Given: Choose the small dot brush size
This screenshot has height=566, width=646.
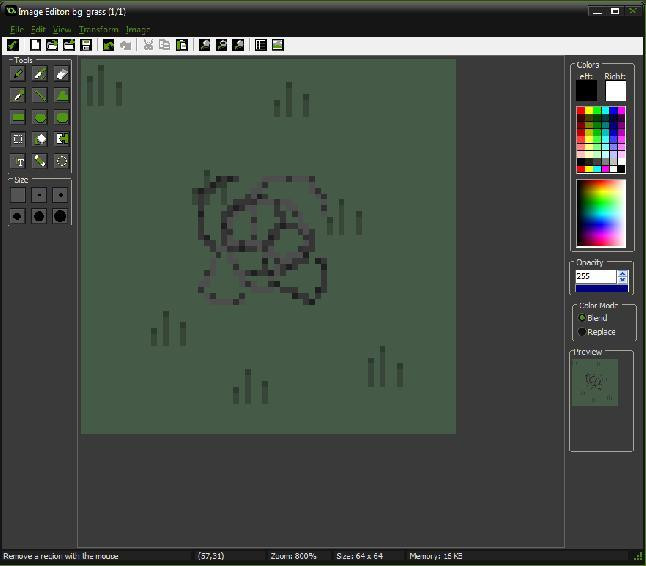Looking at the screenshot, I should click(60, 195).
